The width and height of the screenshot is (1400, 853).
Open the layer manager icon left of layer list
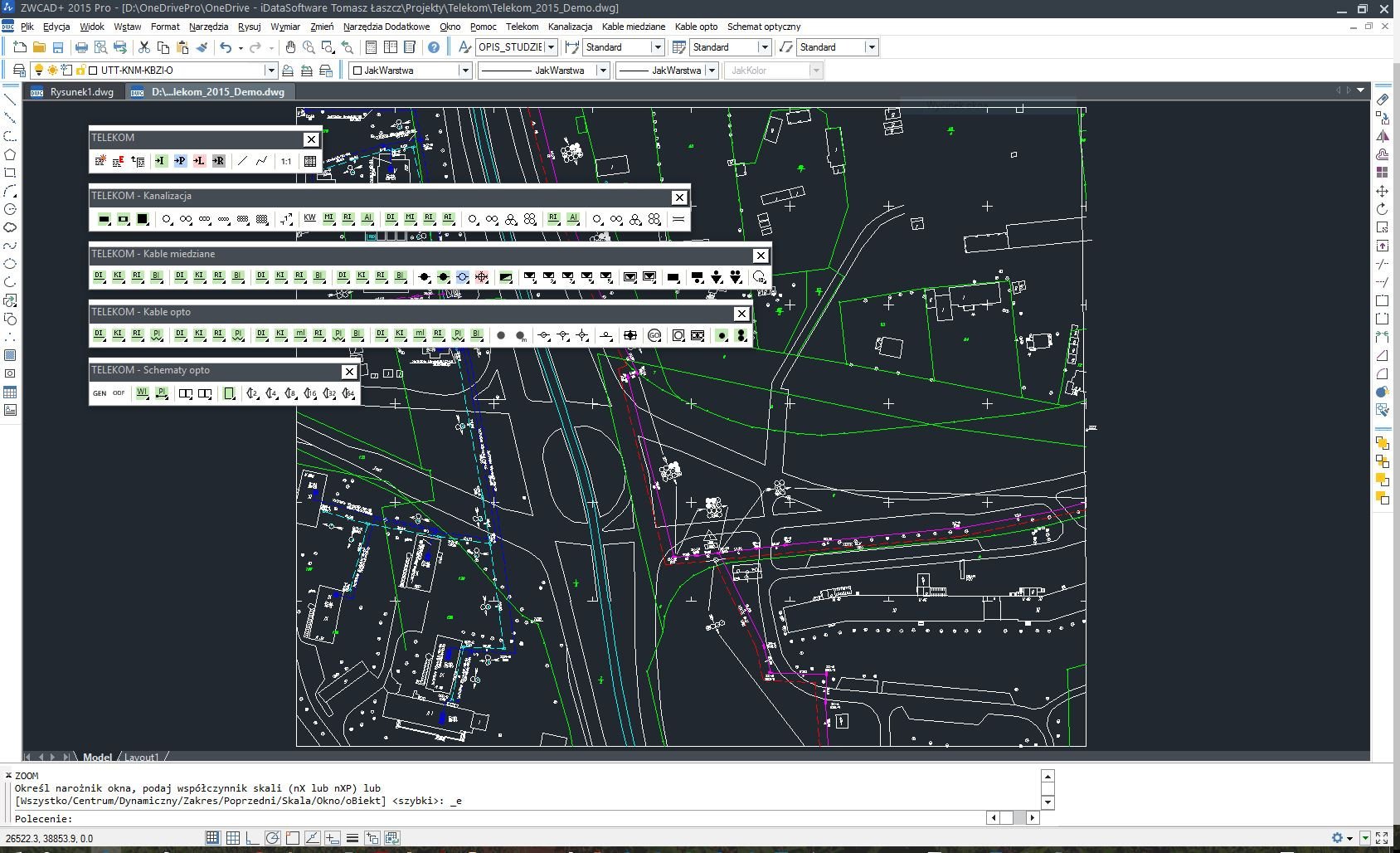19,71
